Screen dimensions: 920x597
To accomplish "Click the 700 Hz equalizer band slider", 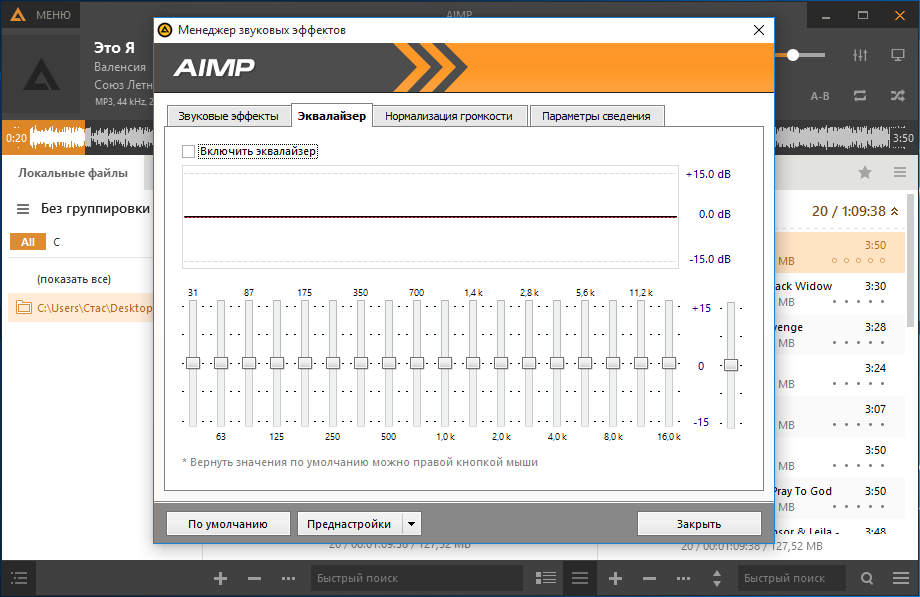I will (x=417, y=363).
